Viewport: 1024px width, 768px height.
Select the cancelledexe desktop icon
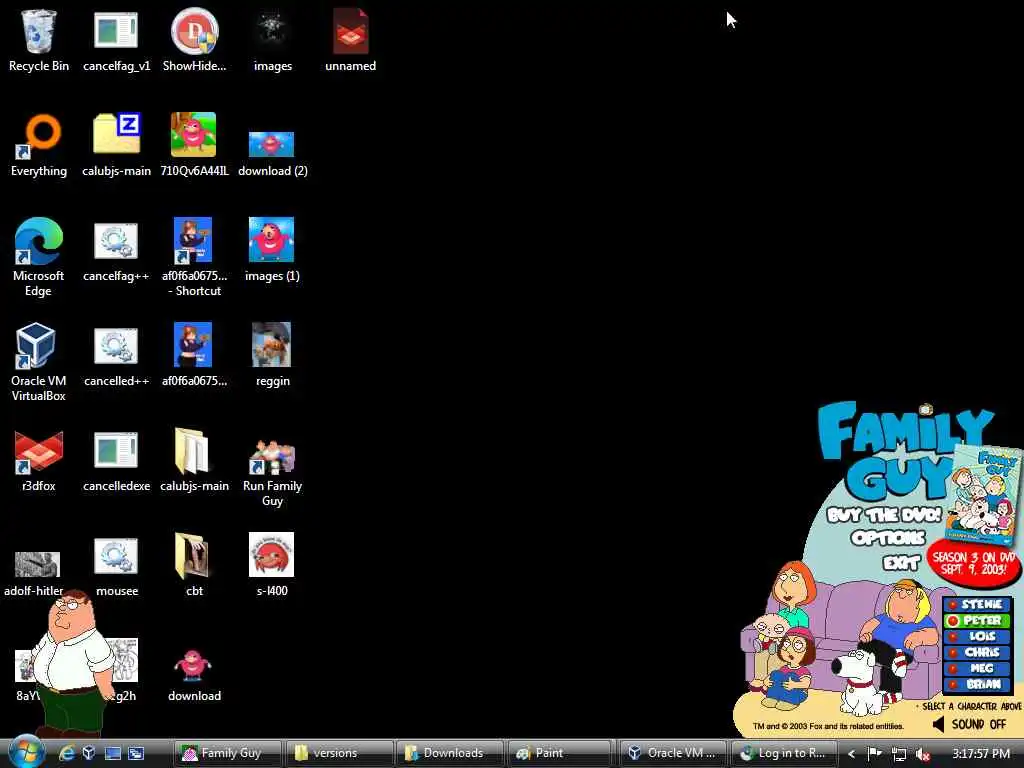(116, 461)
